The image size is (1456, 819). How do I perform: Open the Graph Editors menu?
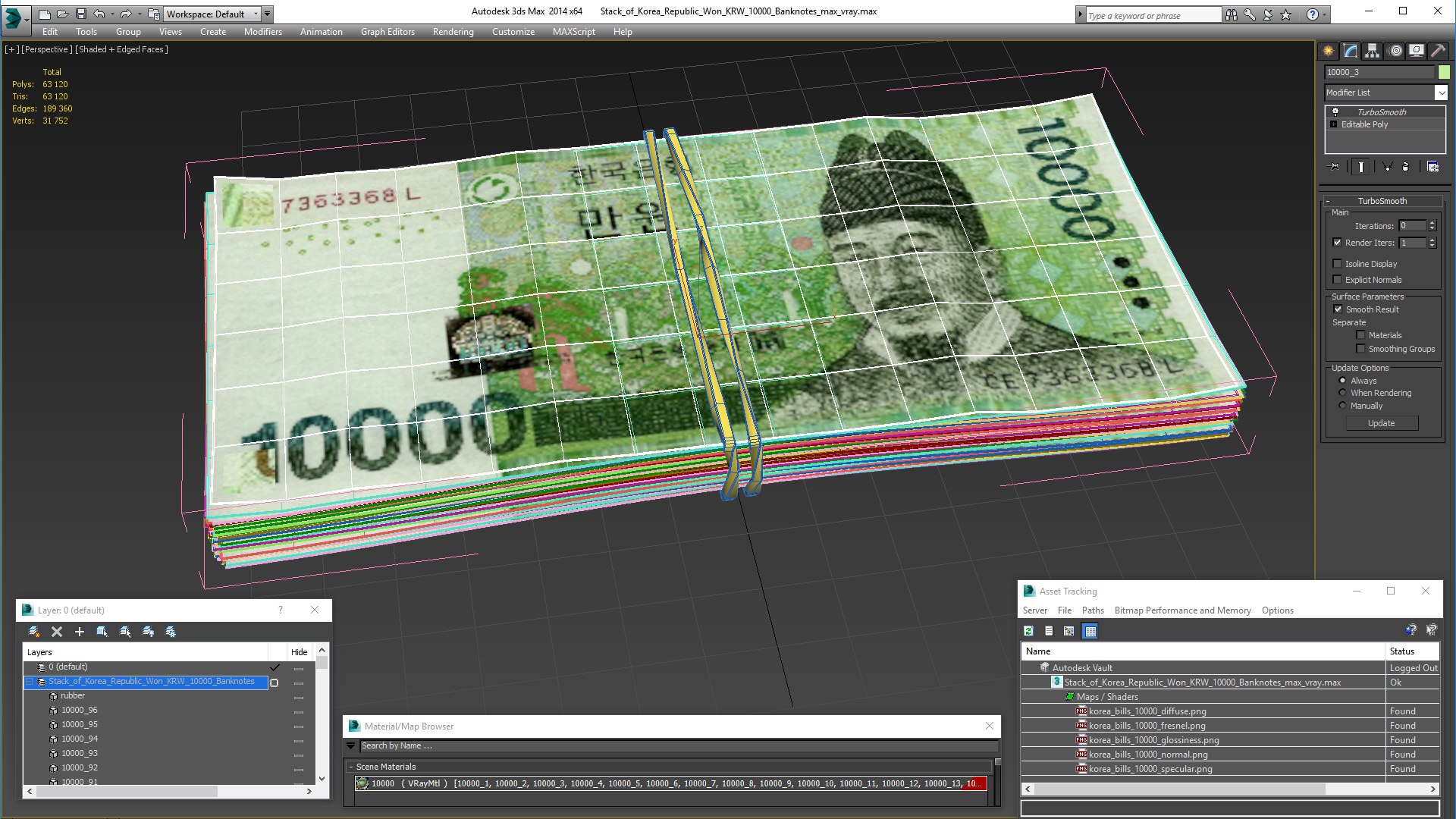[x=388, y=32]
